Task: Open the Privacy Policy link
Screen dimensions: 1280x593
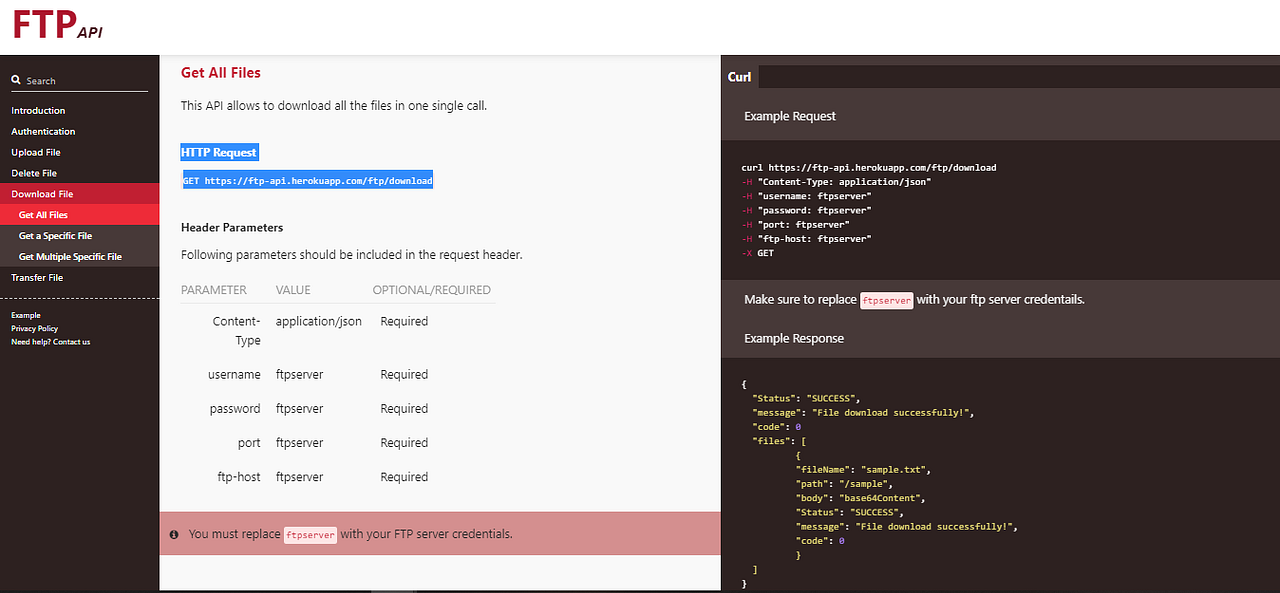Action: click(35, 329)
